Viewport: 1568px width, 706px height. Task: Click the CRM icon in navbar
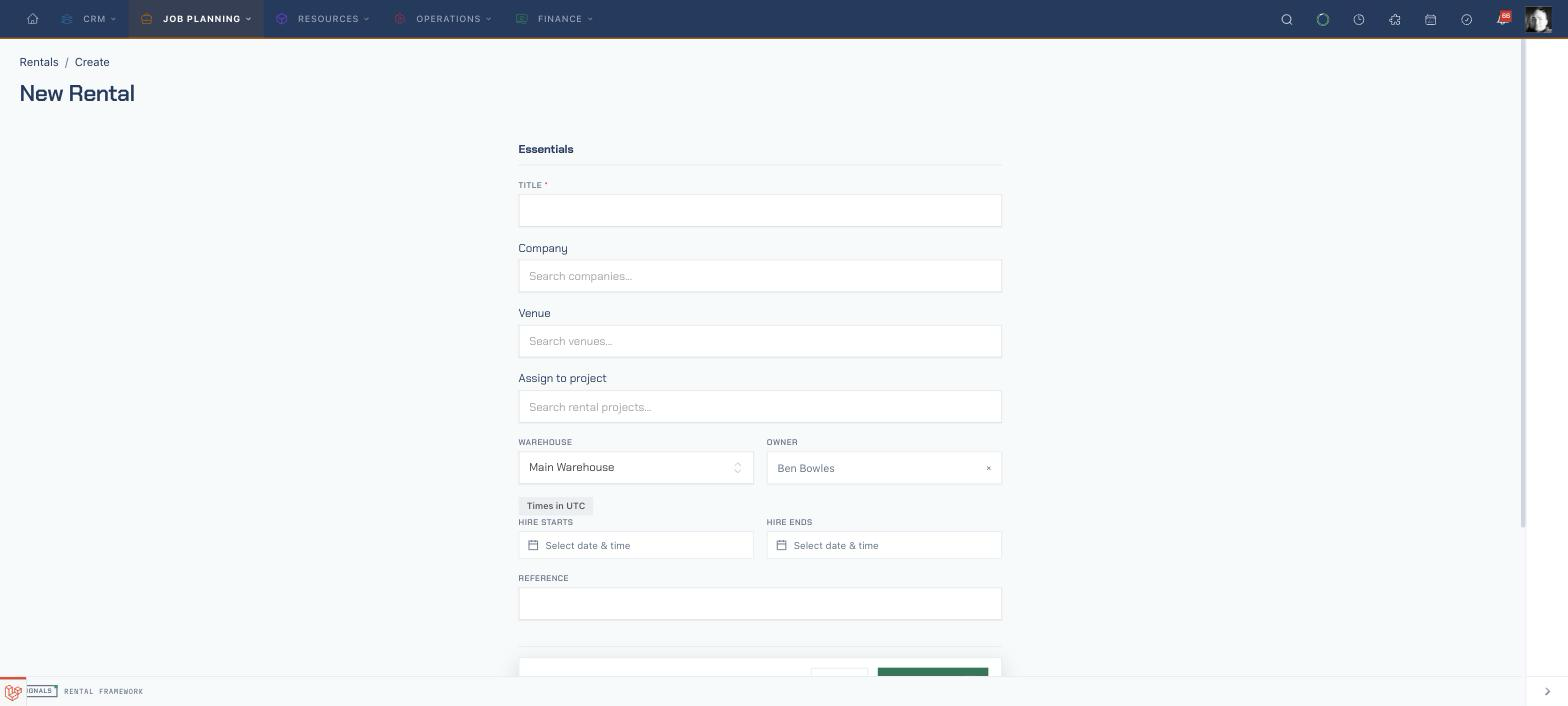pyautogui.click(x=67, y=19)
